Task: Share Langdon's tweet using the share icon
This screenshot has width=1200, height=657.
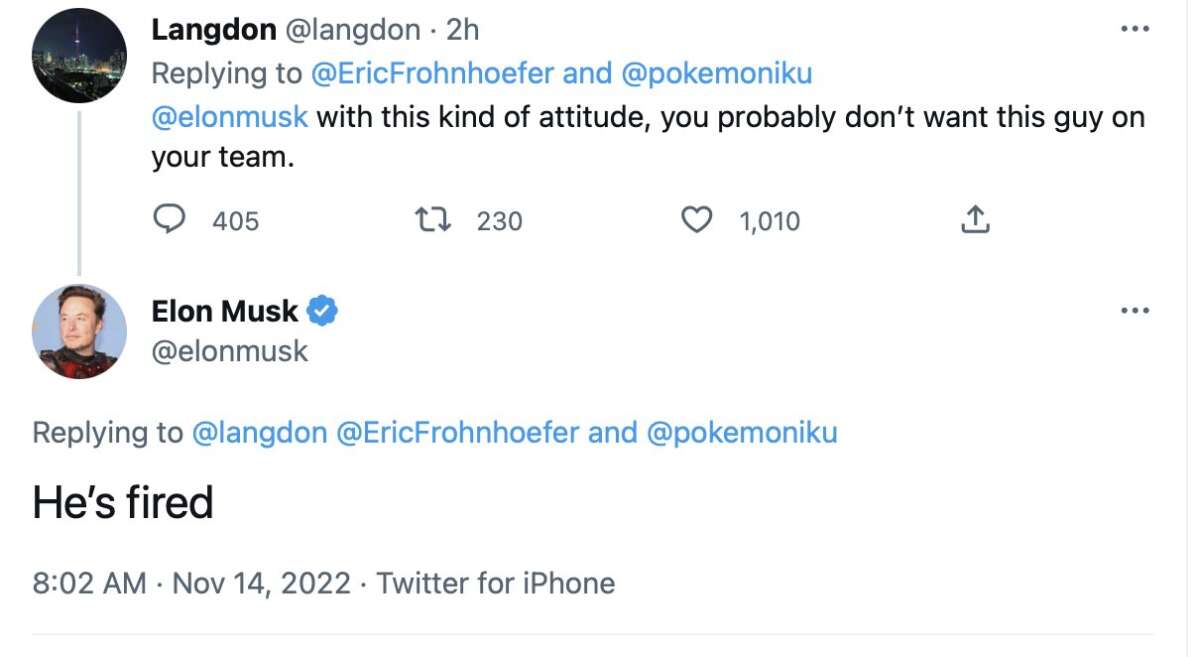Action: point(975,220)
